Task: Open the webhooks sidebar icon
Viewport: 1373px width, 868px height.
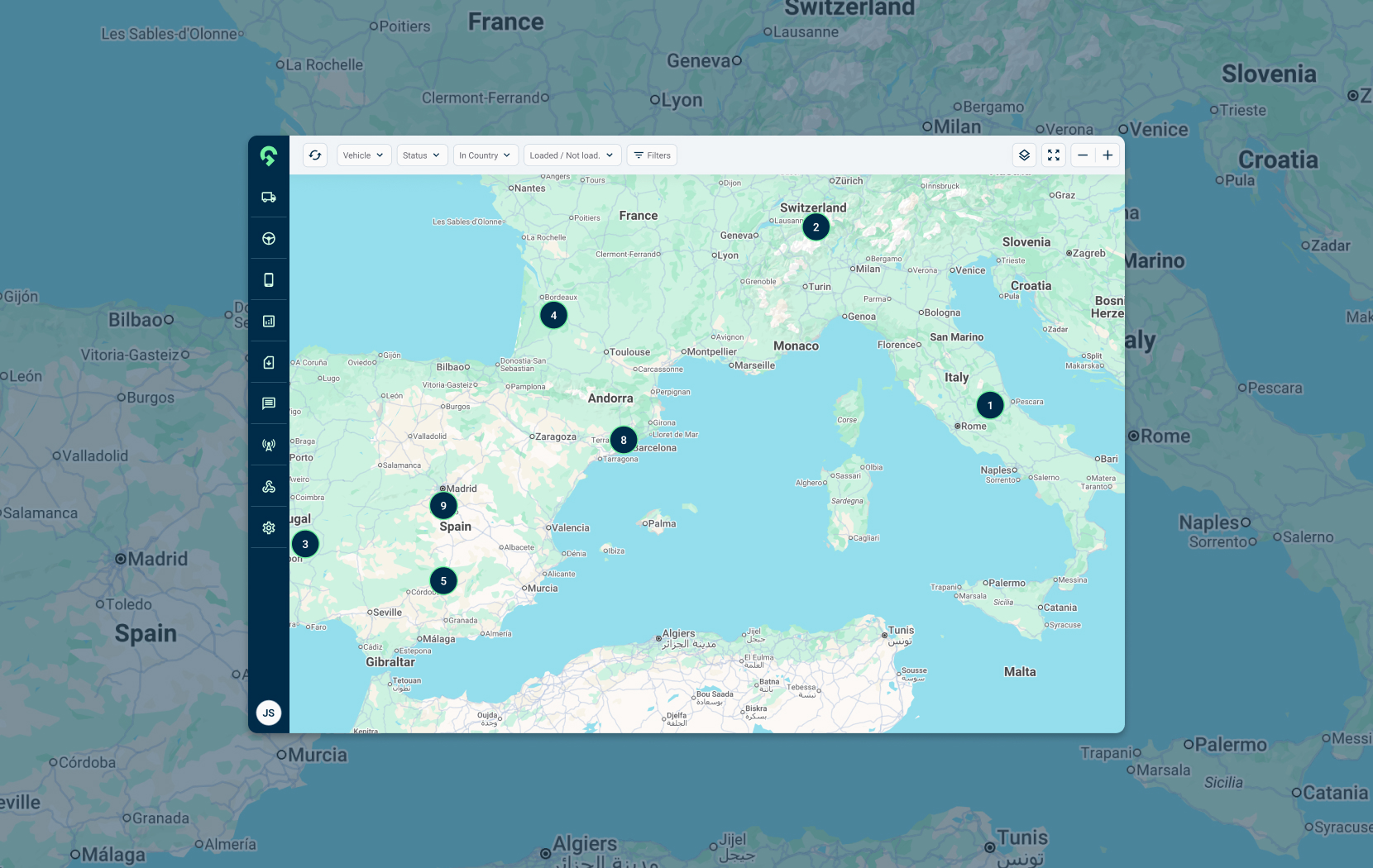Action: (x=269, y=487)
